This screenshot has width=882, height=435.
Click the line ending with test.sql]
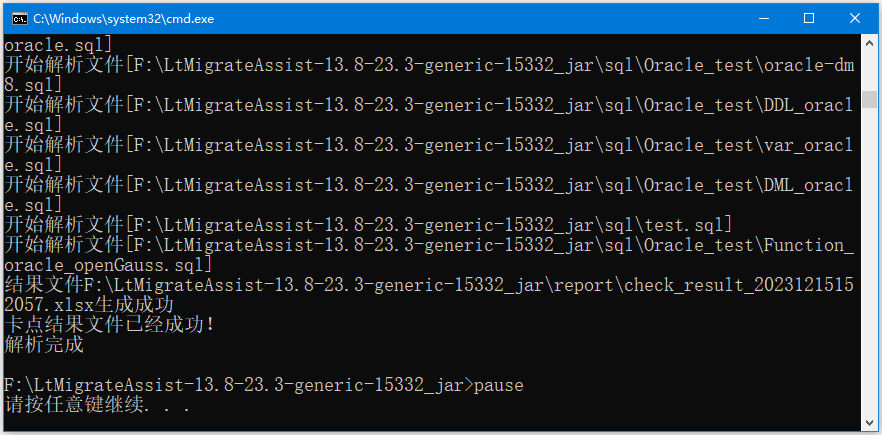[x=368, y=225]
